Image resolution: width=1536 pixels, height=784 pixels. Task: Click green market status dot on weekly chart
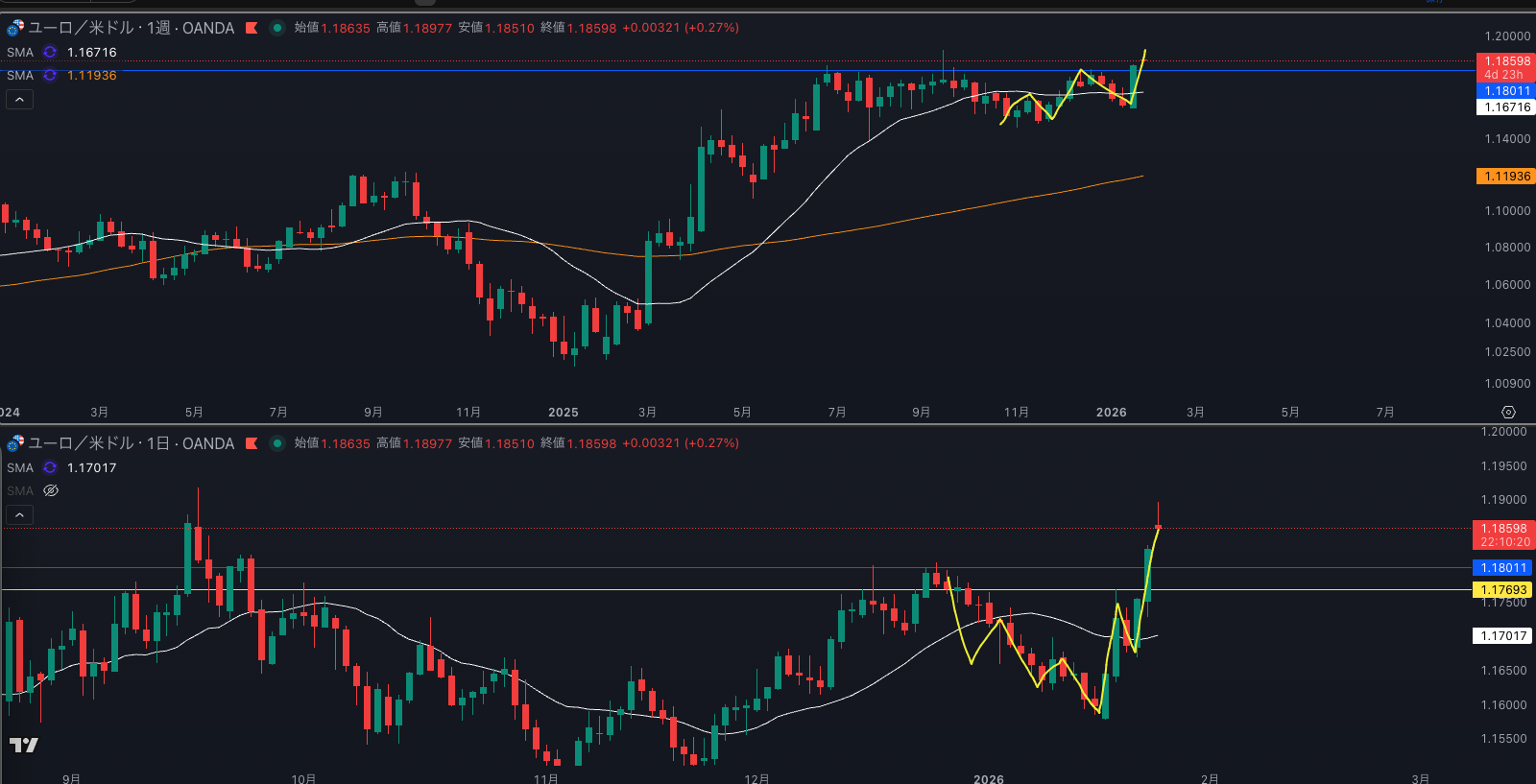click(x=277, y=28)
